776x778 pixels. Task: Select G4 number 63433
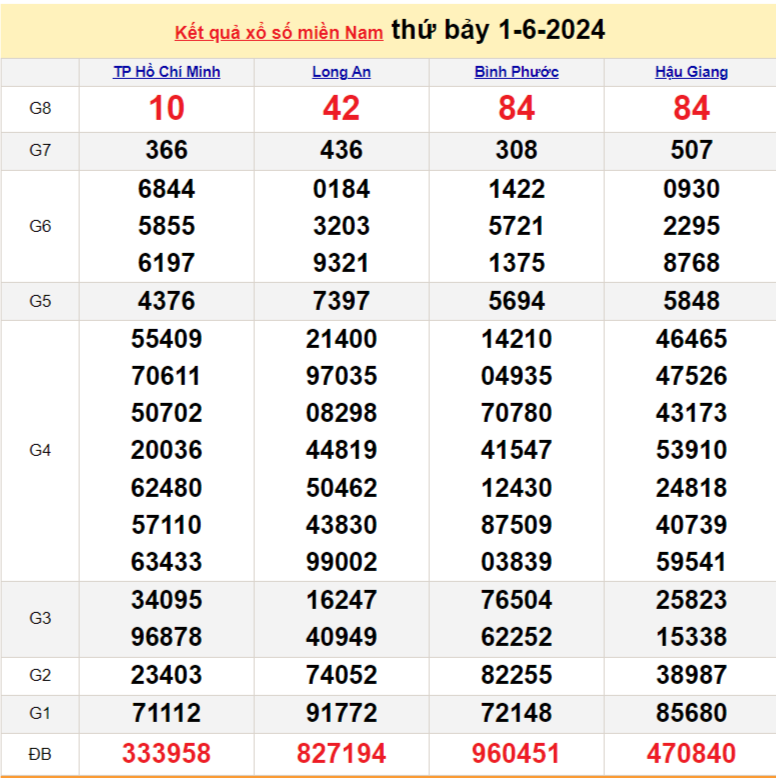pos(167,562)
